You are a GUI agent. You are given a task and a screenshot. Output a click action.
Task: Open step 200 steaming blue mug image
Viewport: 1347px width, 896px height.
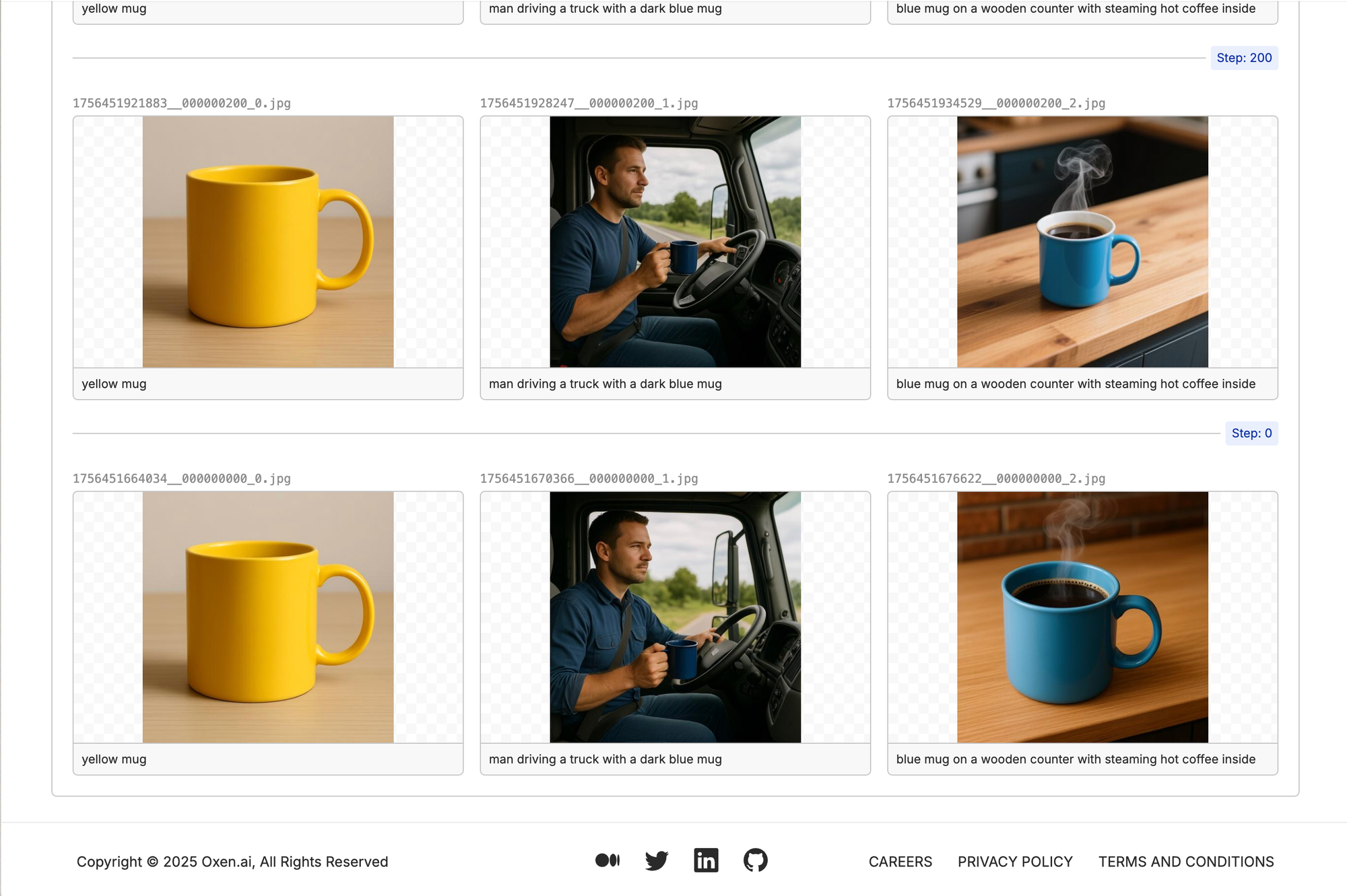[x=1082, y=242]
